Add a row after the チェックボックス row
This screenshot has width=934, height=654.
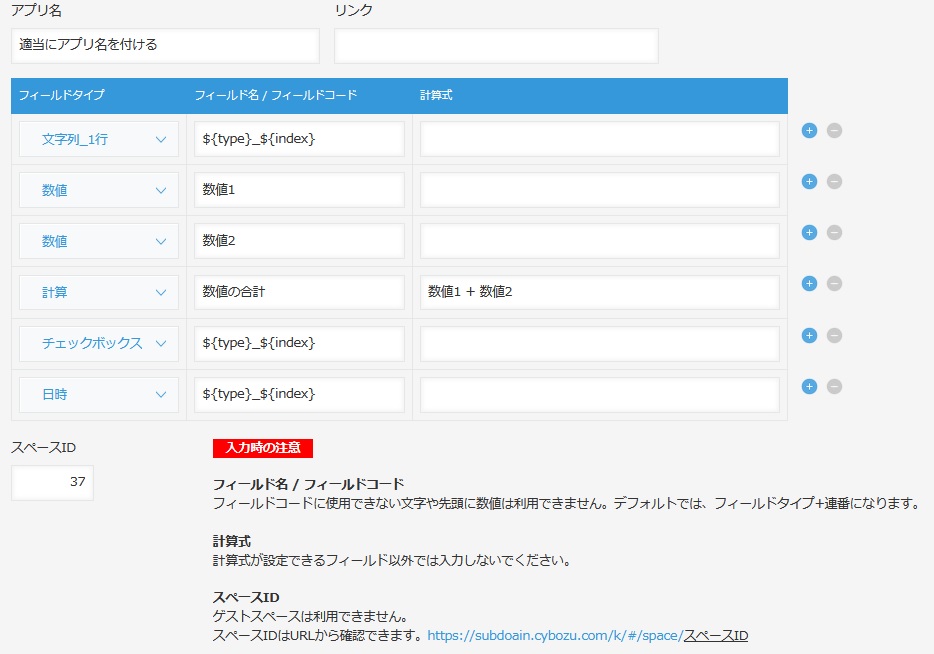(810, 335)
